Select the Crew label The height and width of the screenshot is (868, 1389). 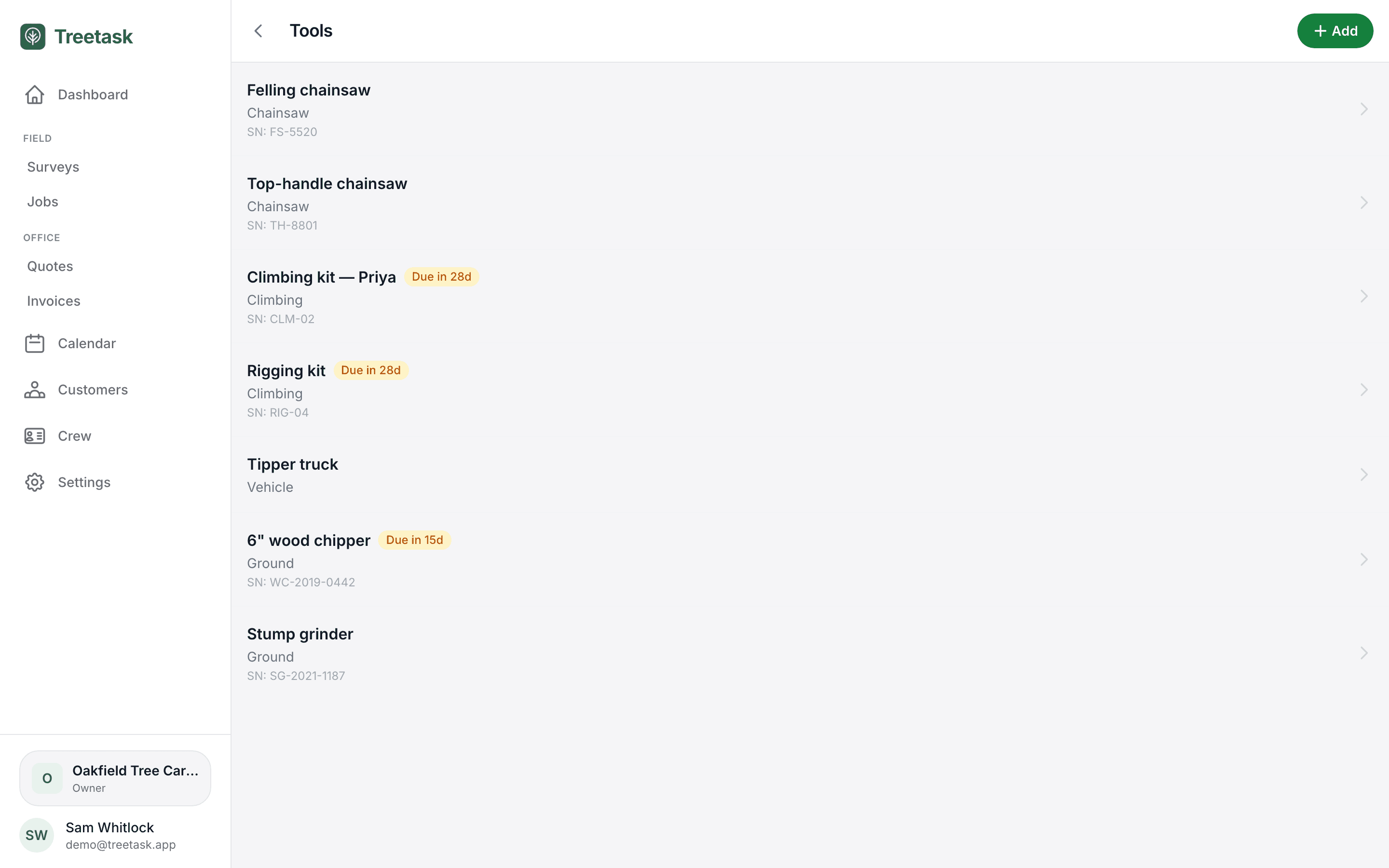[75, 436]
